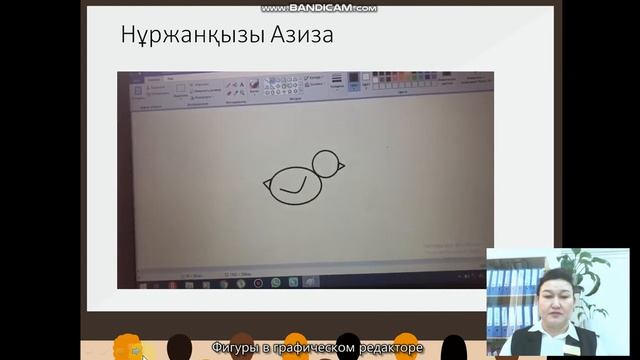Click the caption "Фигуры в графическом редакторе"
Screen dimensions: 640x360
tap(317, 348)
